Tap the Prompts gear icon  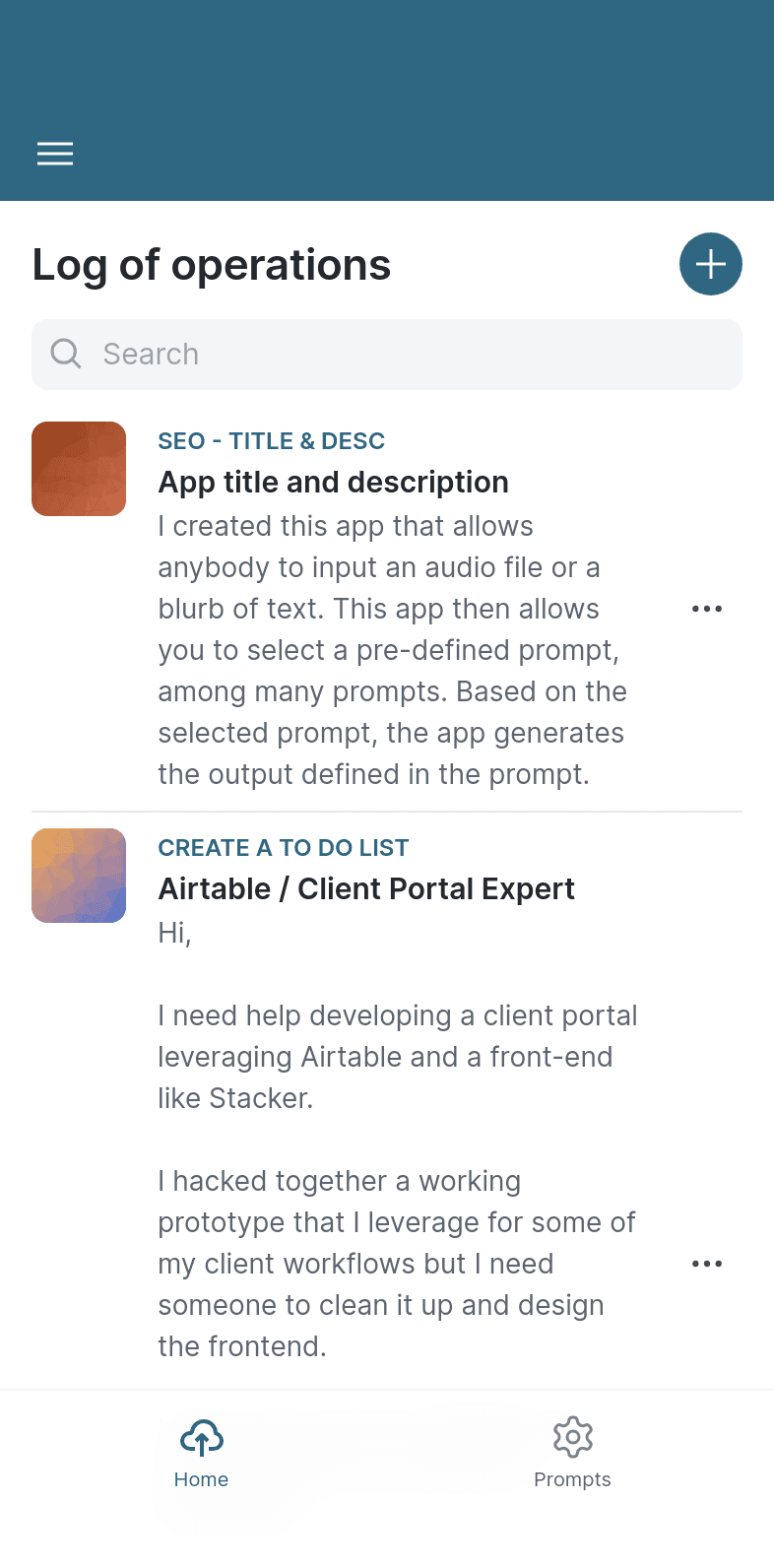pyautogui.click(x=573, y=1438)
